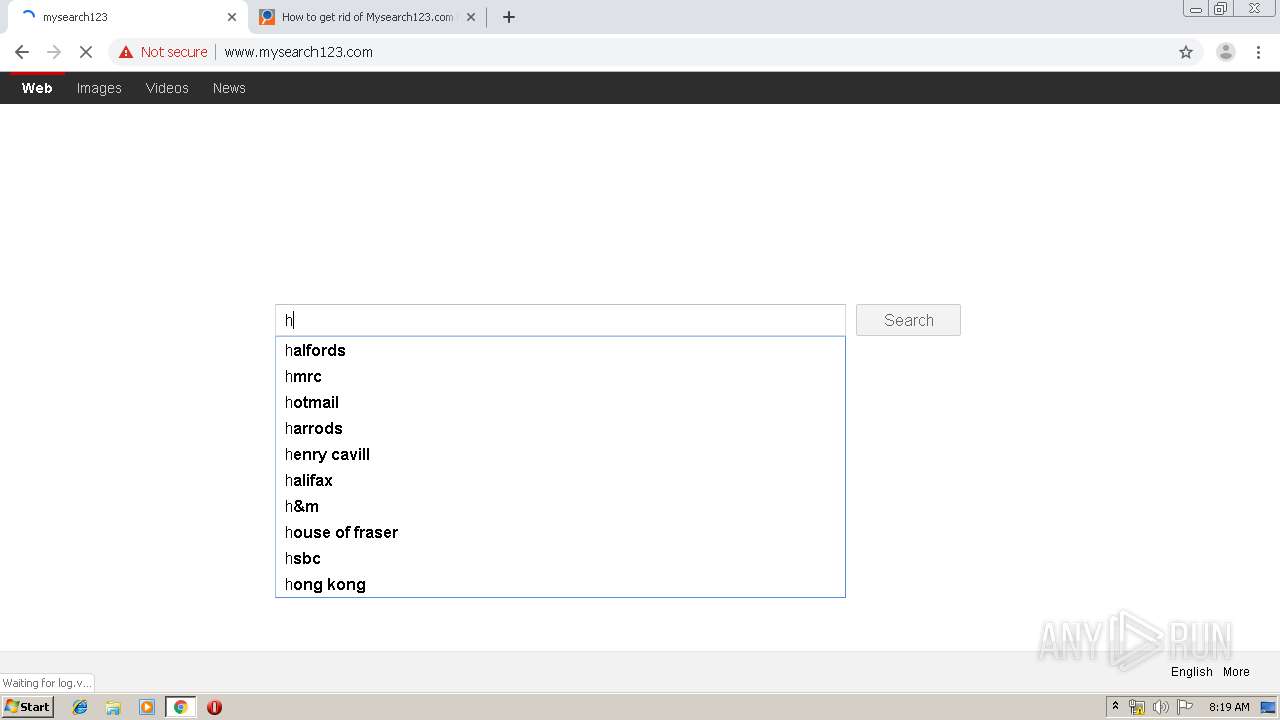Choose the hmrc suggestion

560,376
